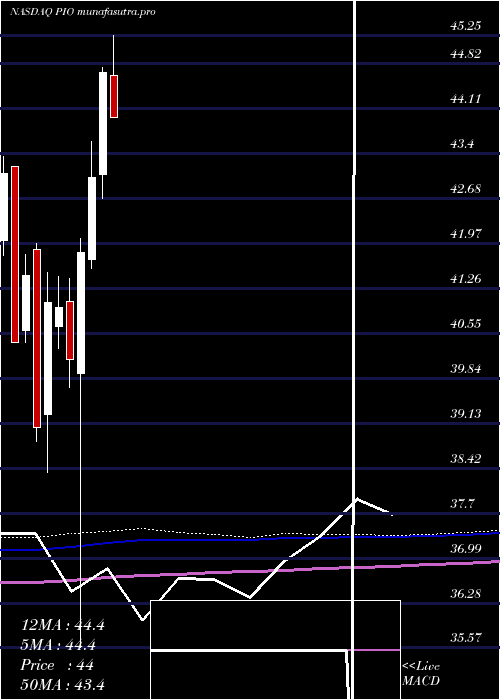500x700 pixels.
Task: Select the 45.25 price axis label
Action: (466, 26)
